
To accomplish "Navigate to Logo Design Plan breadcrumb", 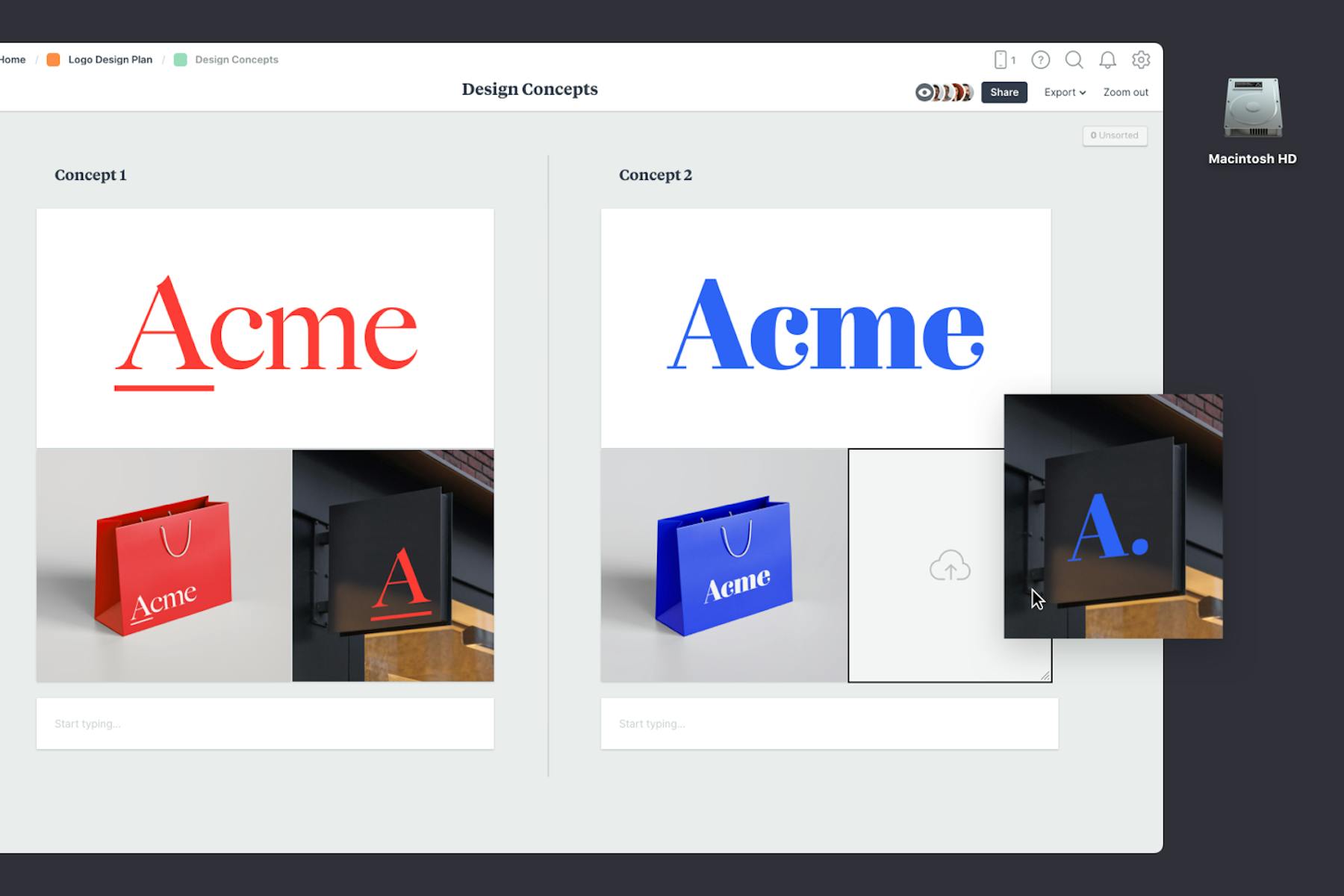I will [110, 59].
